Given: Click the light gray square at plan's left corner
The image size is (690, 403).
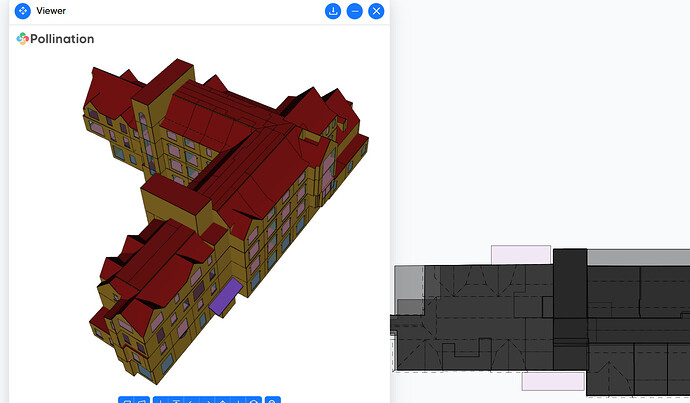Looking at the screenshot, I should coord(408,283).
